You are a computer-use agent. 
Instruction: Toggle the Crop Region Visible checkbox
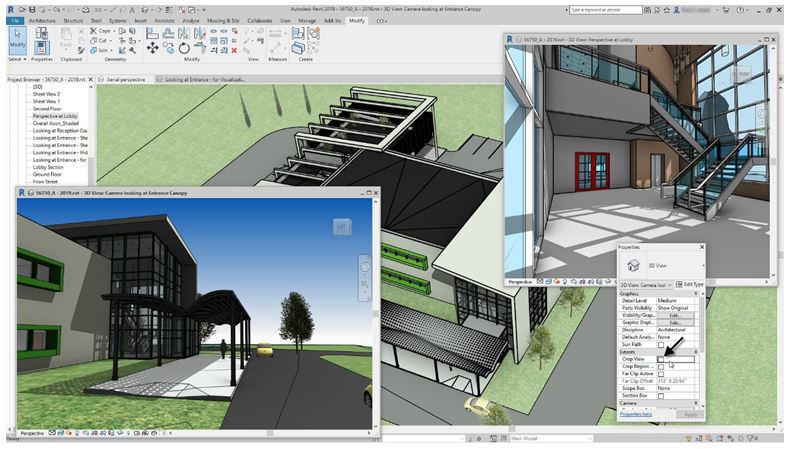[x=661, y=367]
